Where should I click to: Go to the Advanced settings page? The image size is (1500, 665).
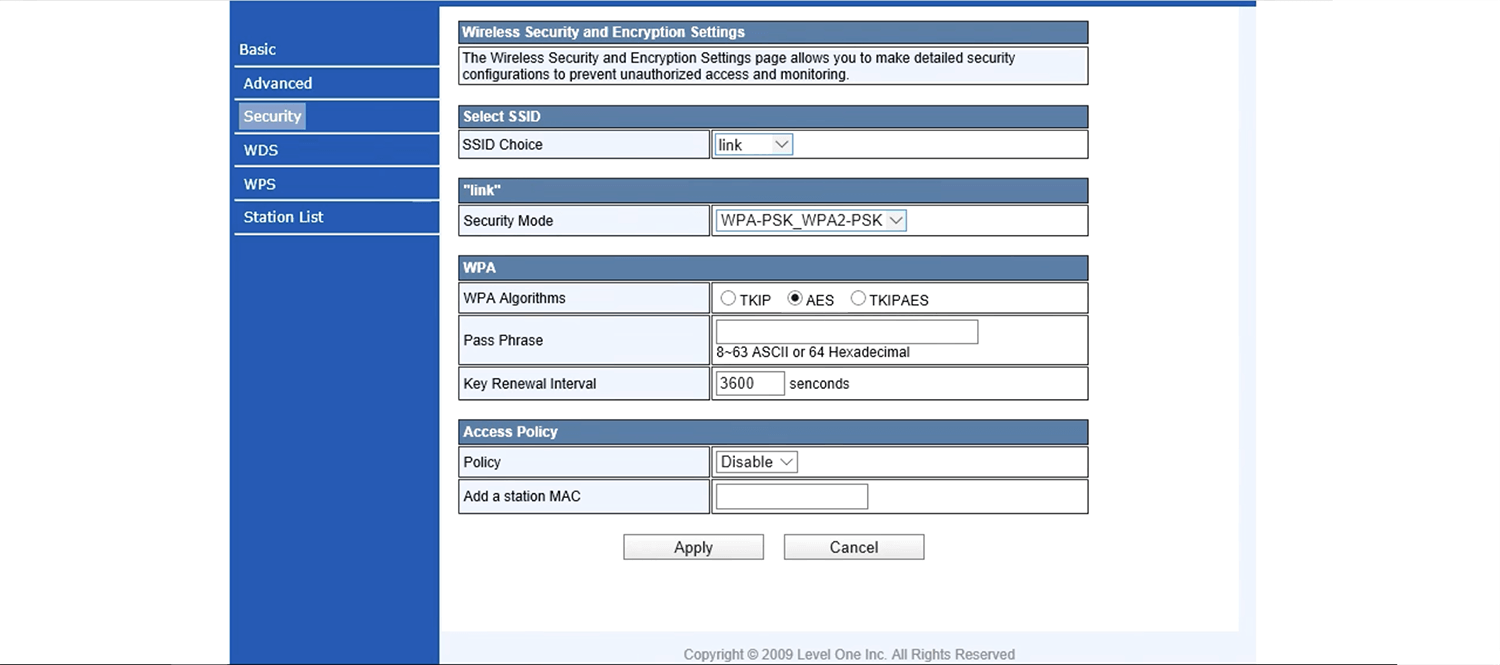tap(278, 84)
